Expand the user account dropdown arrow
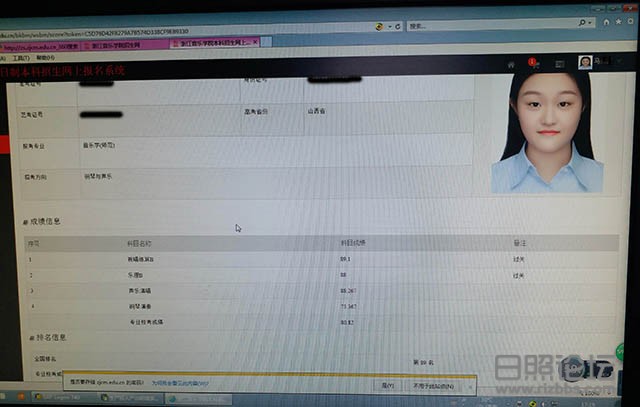The height and width of the screenshot is (407, 640). (620, 61)
